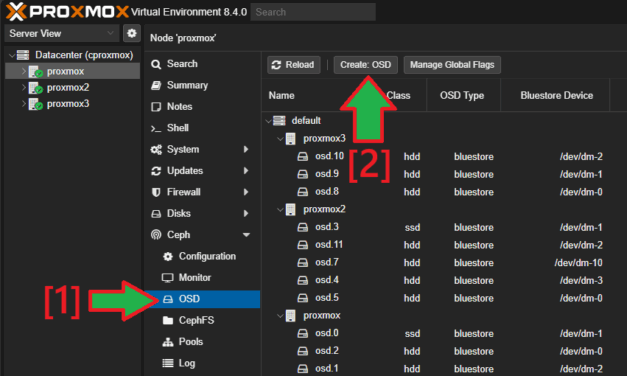Expand the Updates submenu arrow

(246, 171)
